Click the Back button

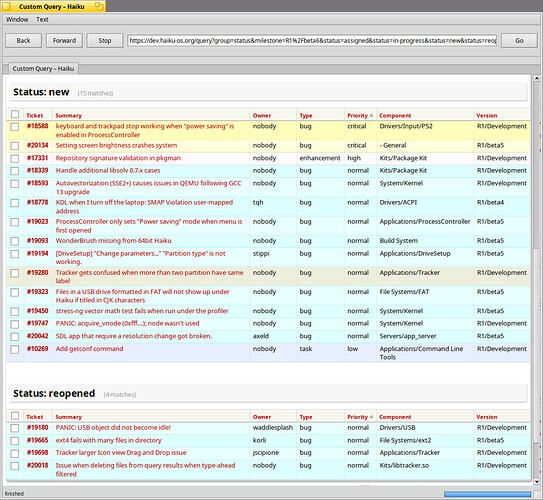(x=24, y=41)
